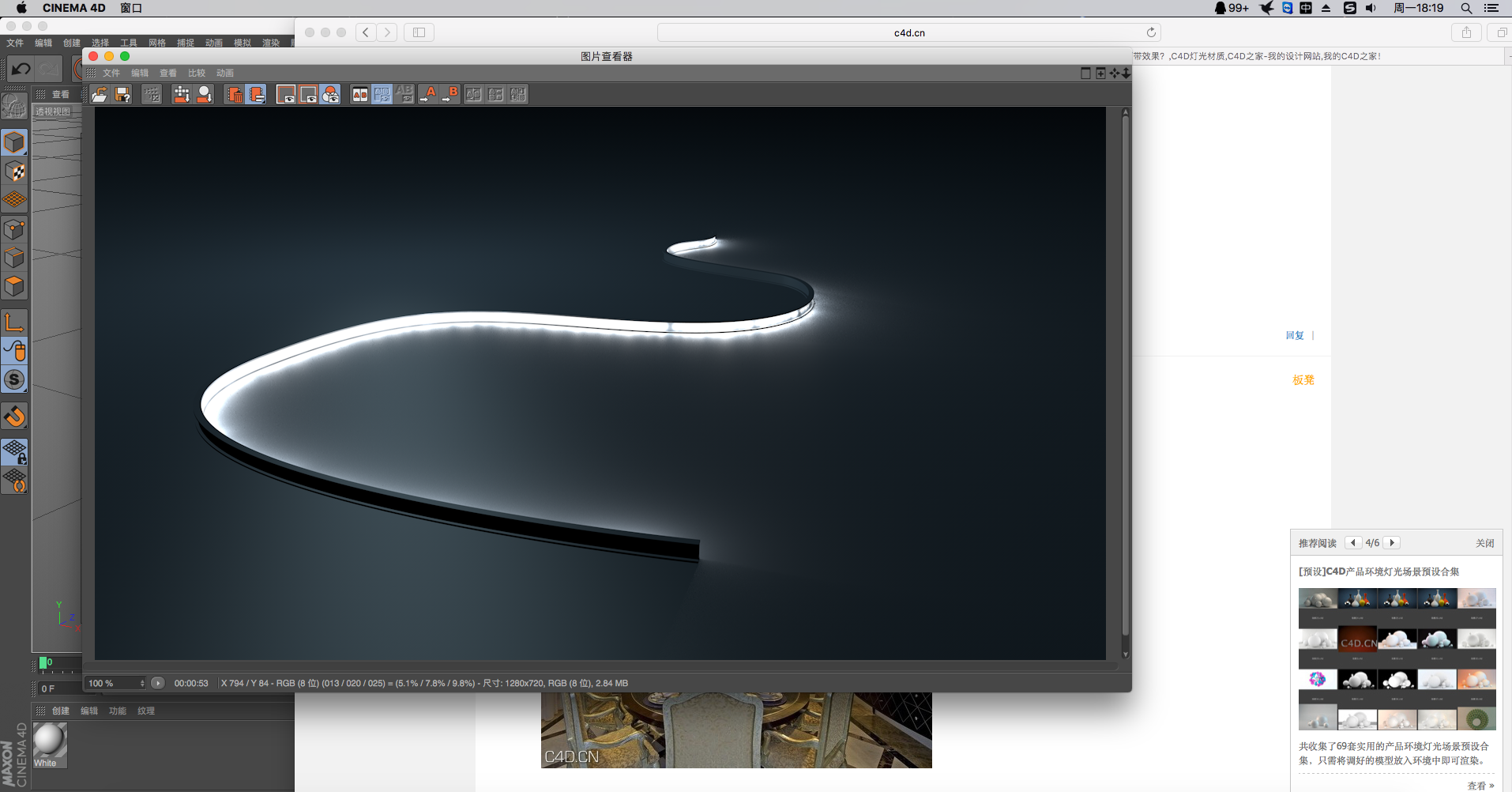Click the White material swatch

pos(50,745)
